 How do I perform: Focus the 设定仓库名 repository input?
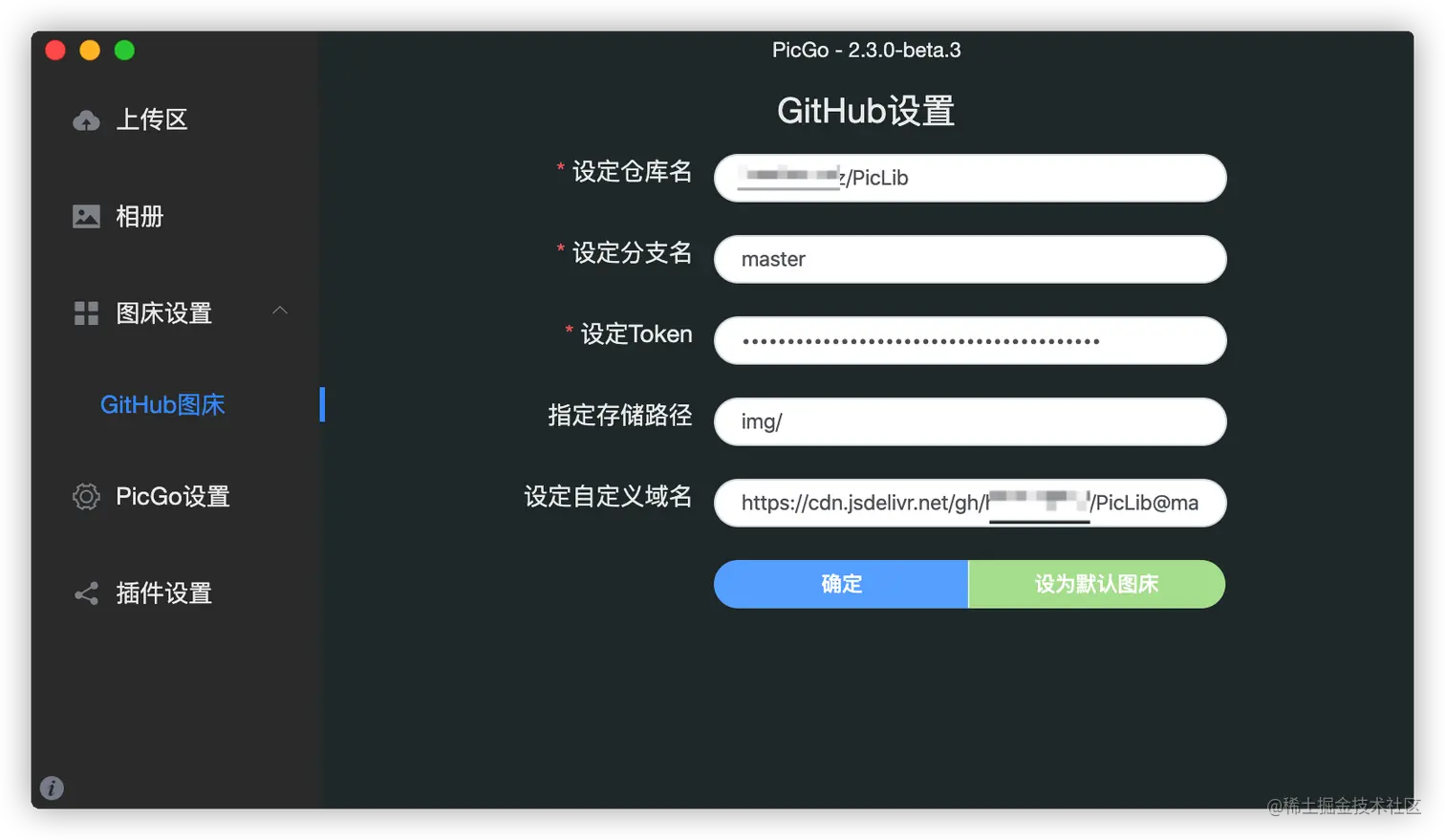tap(970, 178)
